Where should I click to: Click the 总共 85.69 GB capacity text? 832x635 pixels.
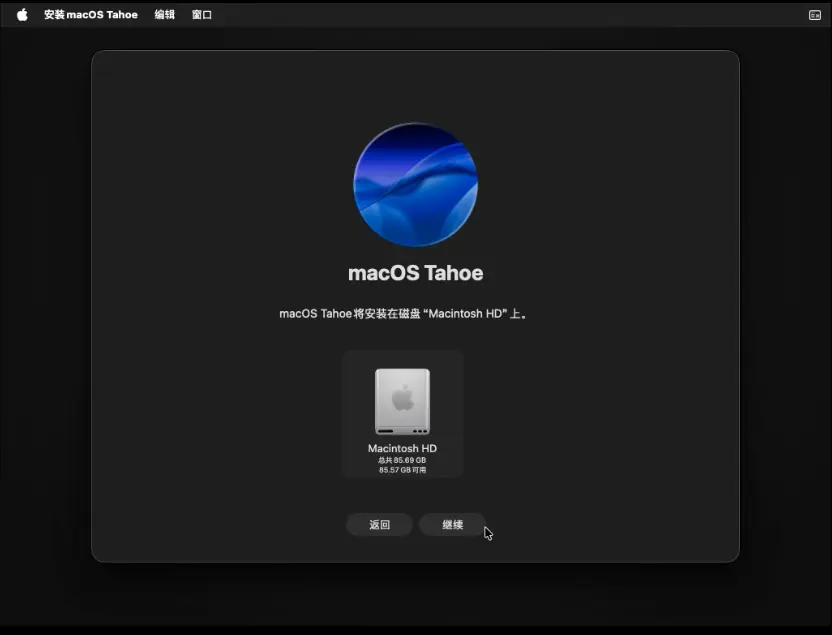coord(402,460)
